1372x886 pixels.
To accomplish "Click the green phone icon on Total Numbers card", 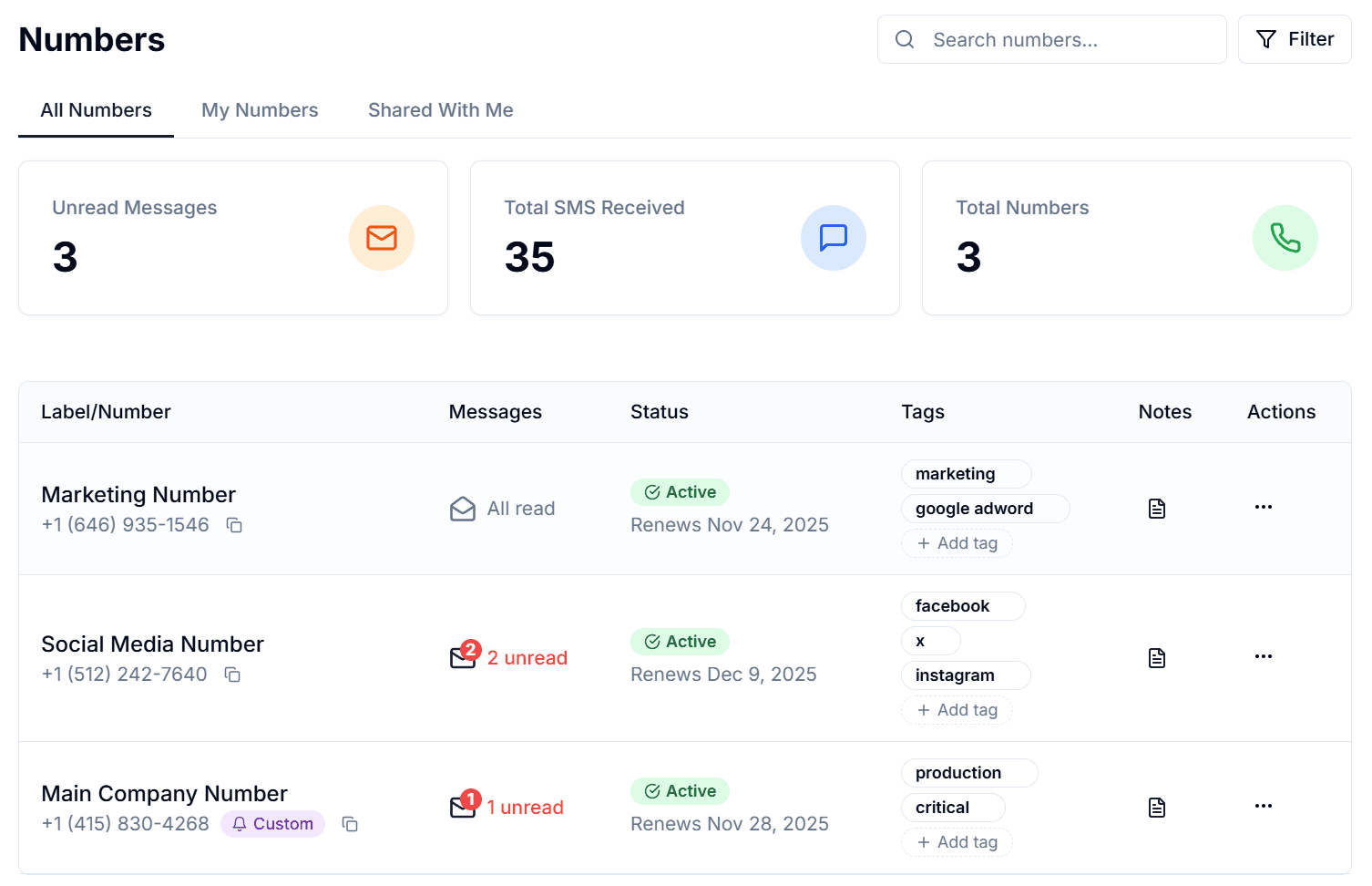I will click(x=1285, y=238).
